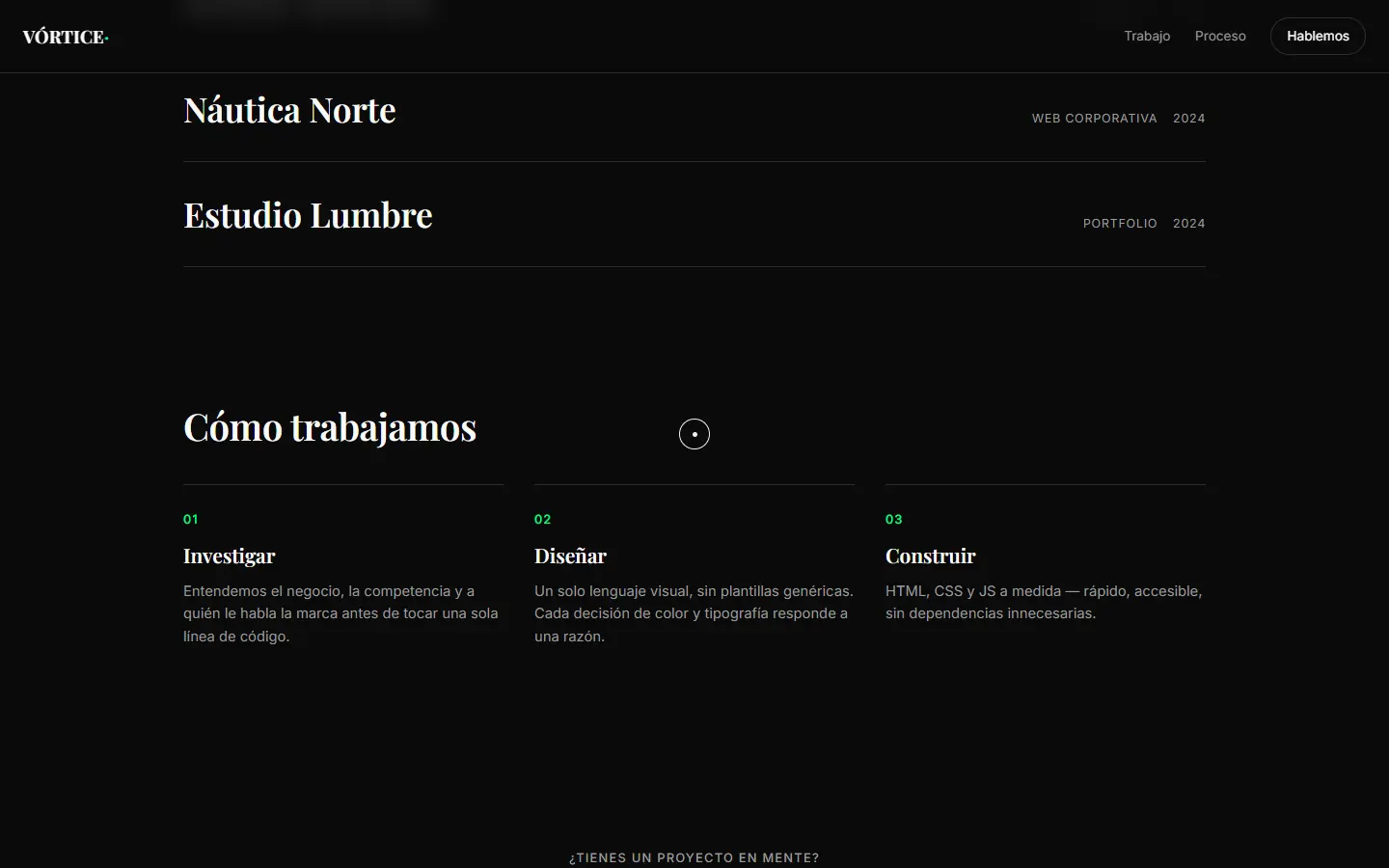Click the Investigar step title

tap(230, 556)
